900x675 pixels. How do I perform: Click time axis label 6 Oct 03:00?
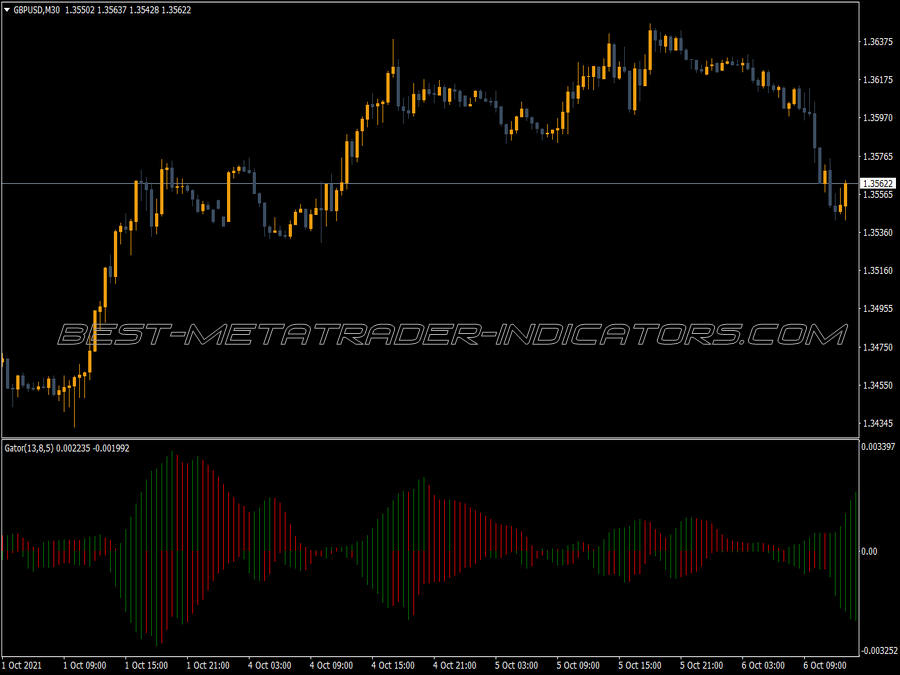[763, 666]
